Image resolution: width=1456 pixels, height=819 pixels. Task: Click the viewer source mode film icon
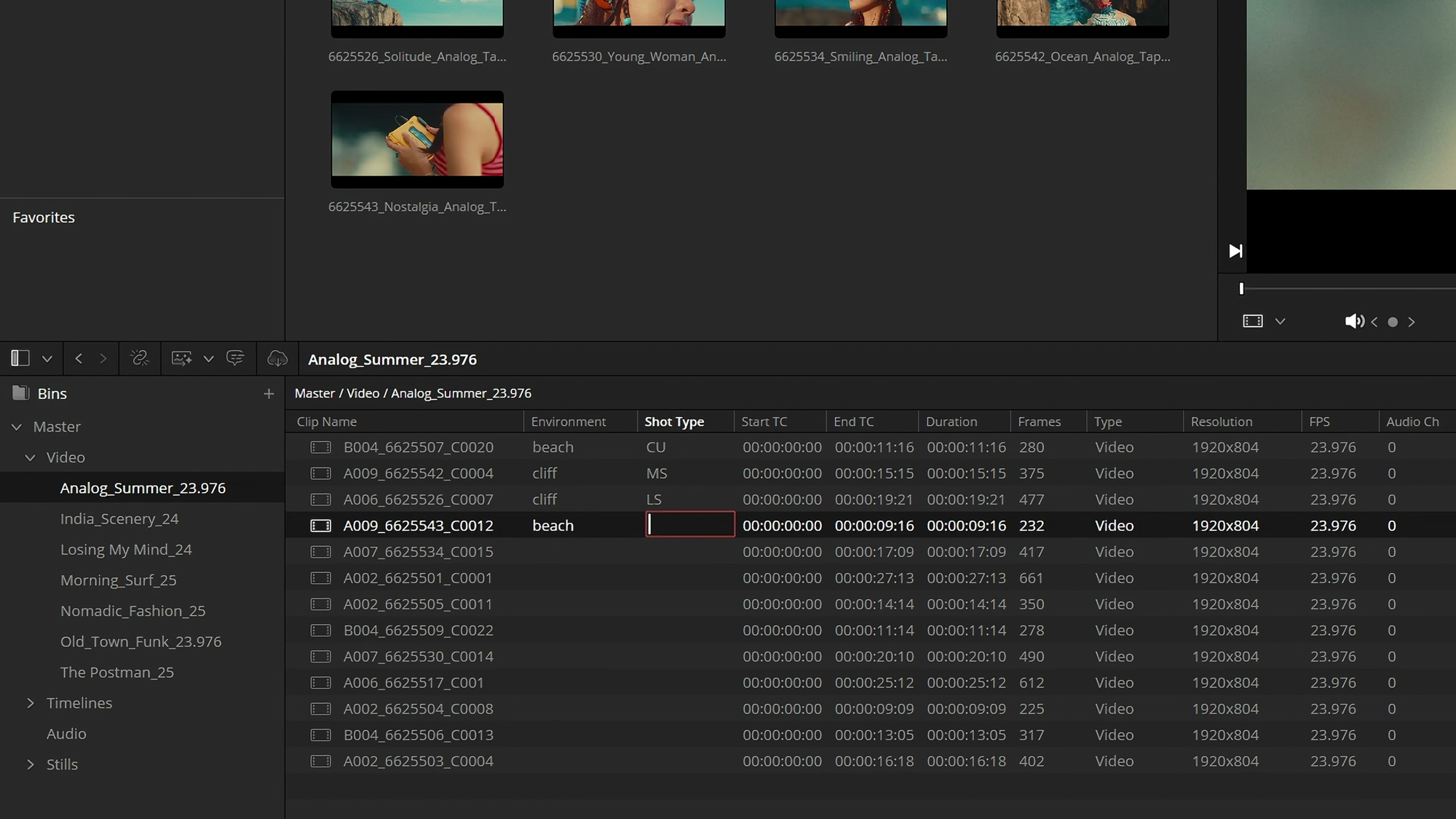pyautogui.click(x=1253, y=321)
